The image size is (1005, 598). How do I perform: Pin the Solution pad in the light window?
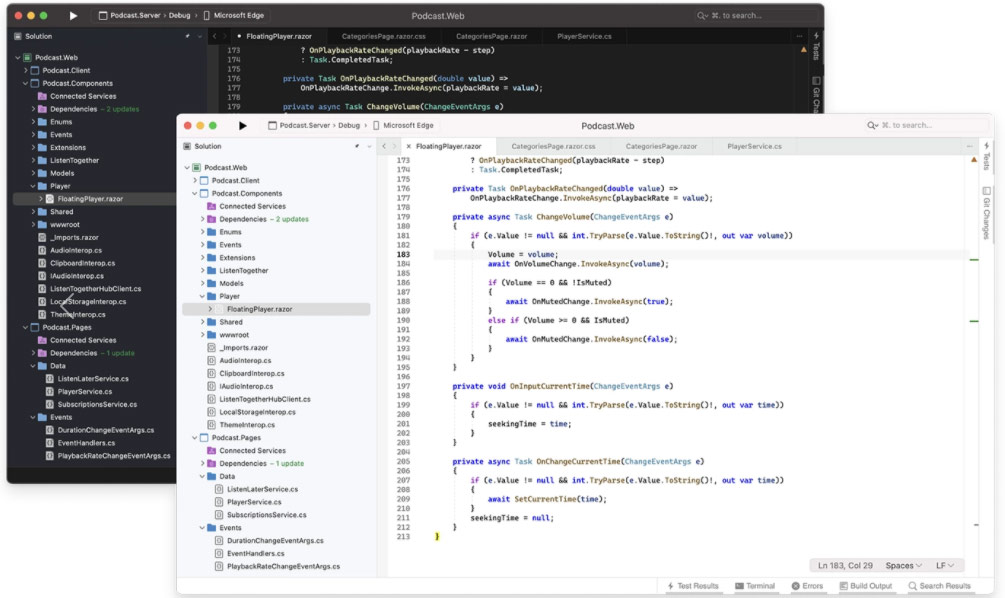[x=357, y=146]
